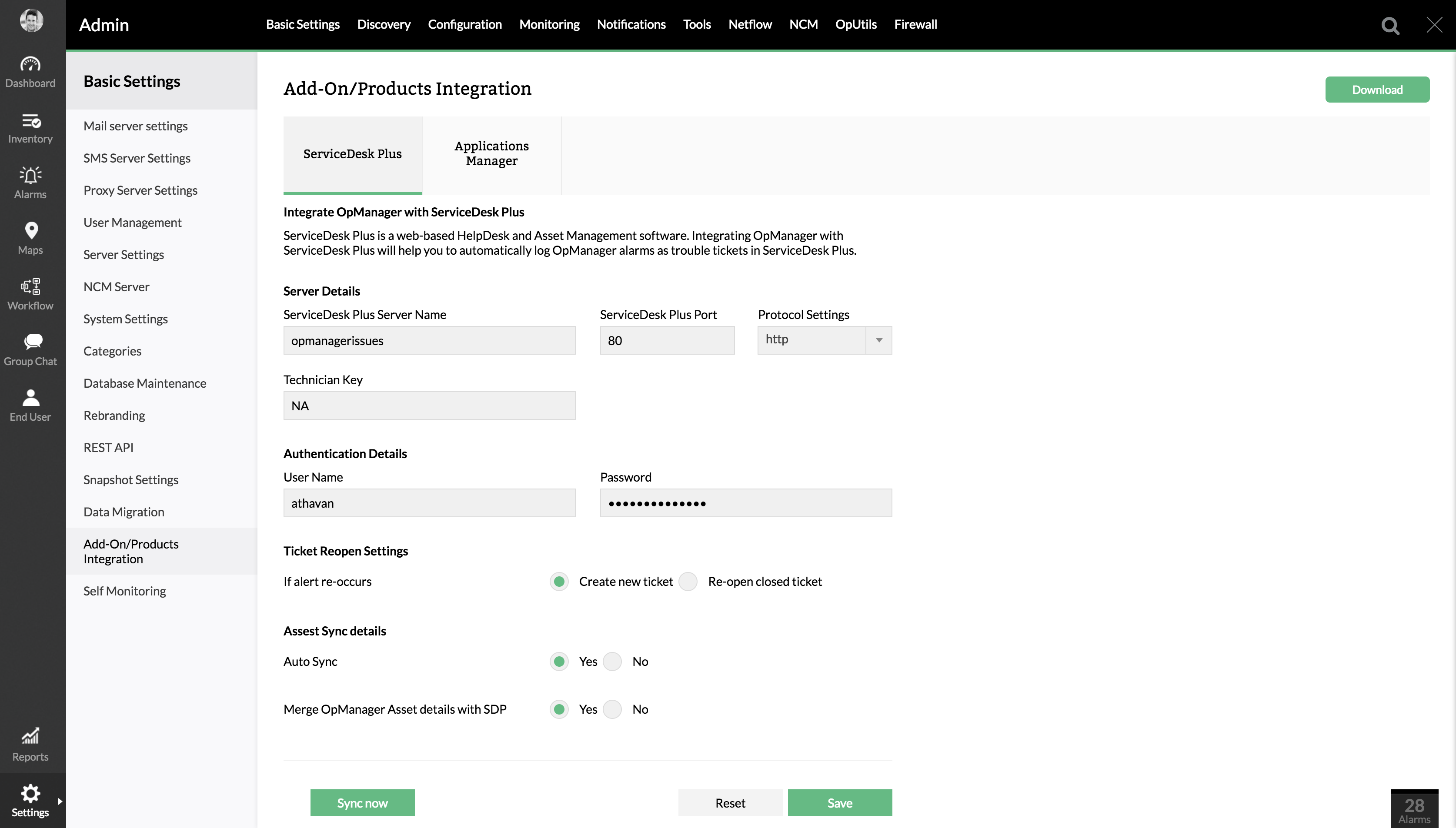1456x828 pixels.
Task: Open the Dashboard icon in sidebar
Action: pyautogui.click(x=30, y=65)
